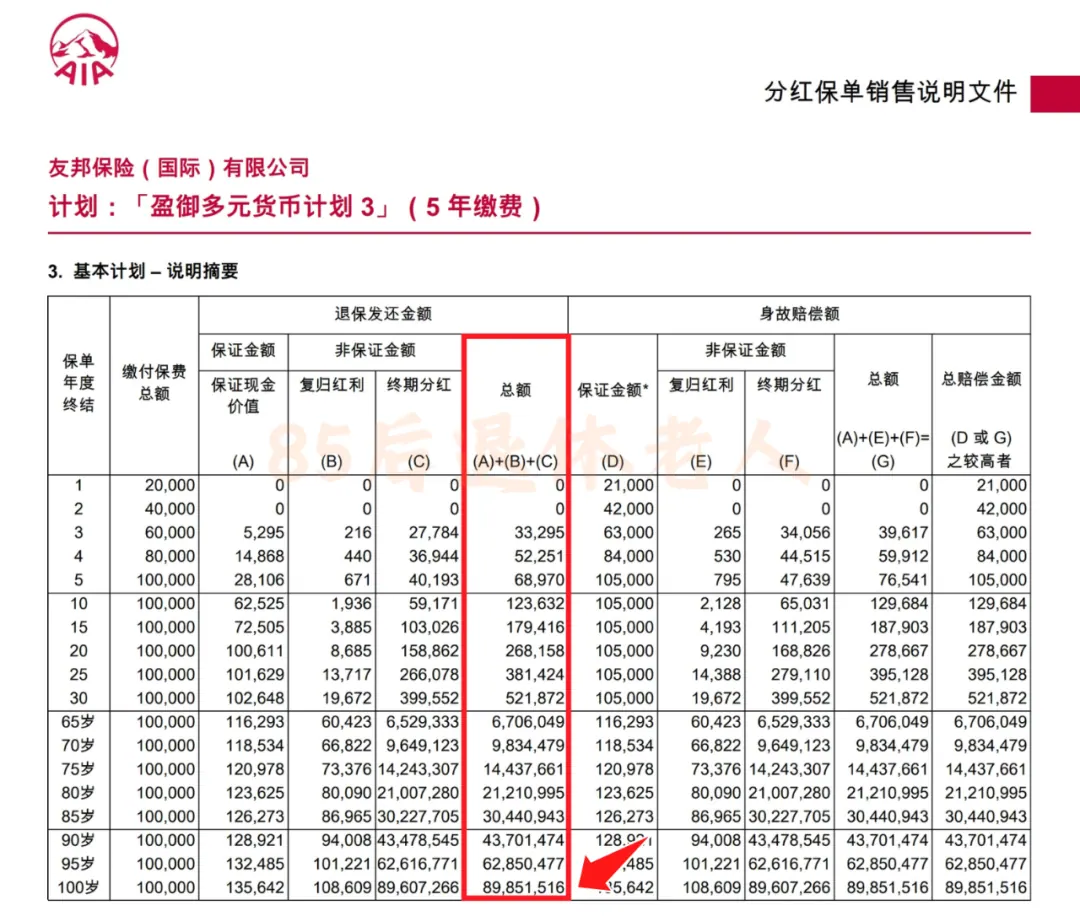Screen dimensions: 1080x916
Task: Click the 身故赔偿额 column group header
Action: pos(799,314)
